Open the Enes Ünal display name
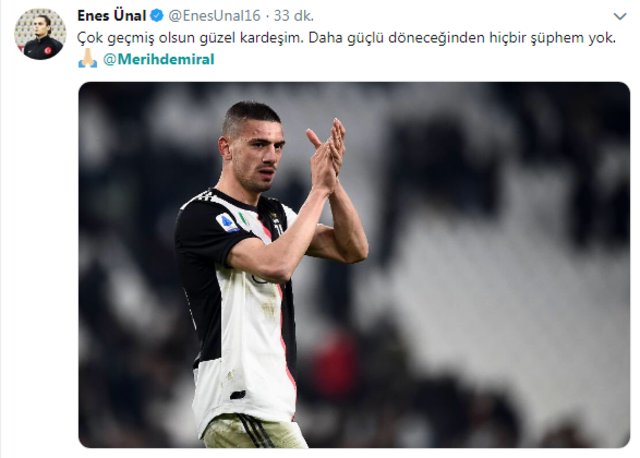Viewport: 640px width, 458px height. click(x=111, y=16)
